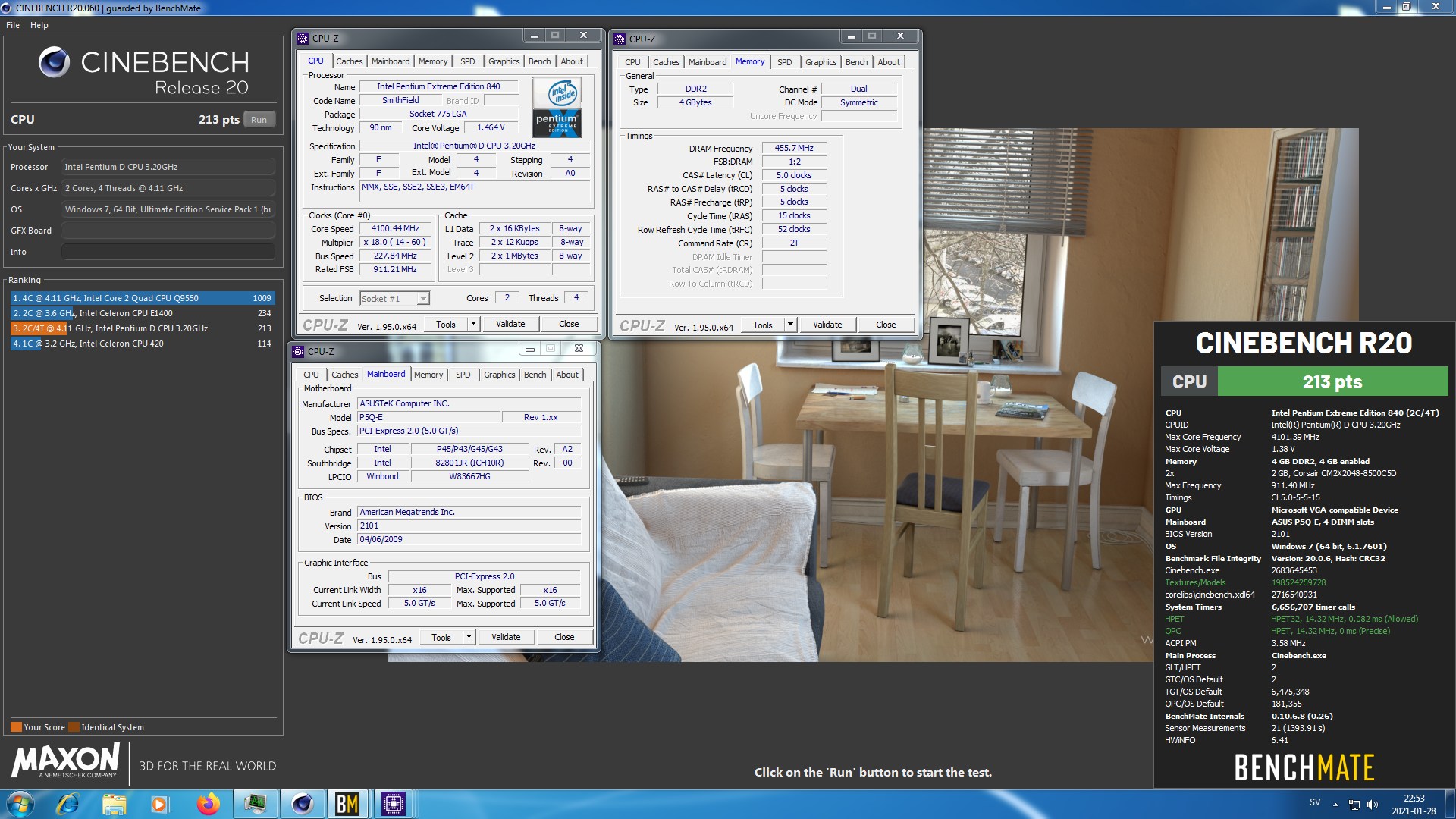Switch to About tab in Memory tab window
1456x819 pixels.
[889, 62]
